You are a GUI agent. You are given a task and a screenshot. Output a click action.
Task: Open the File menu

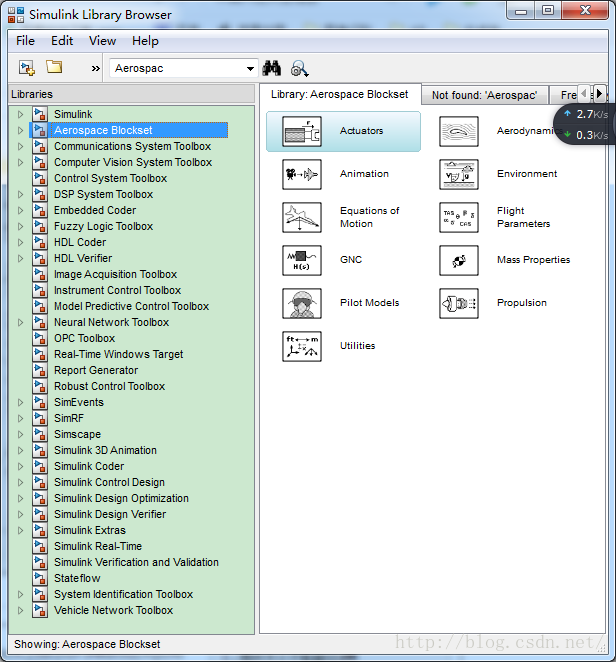click(x=25, y=41)
